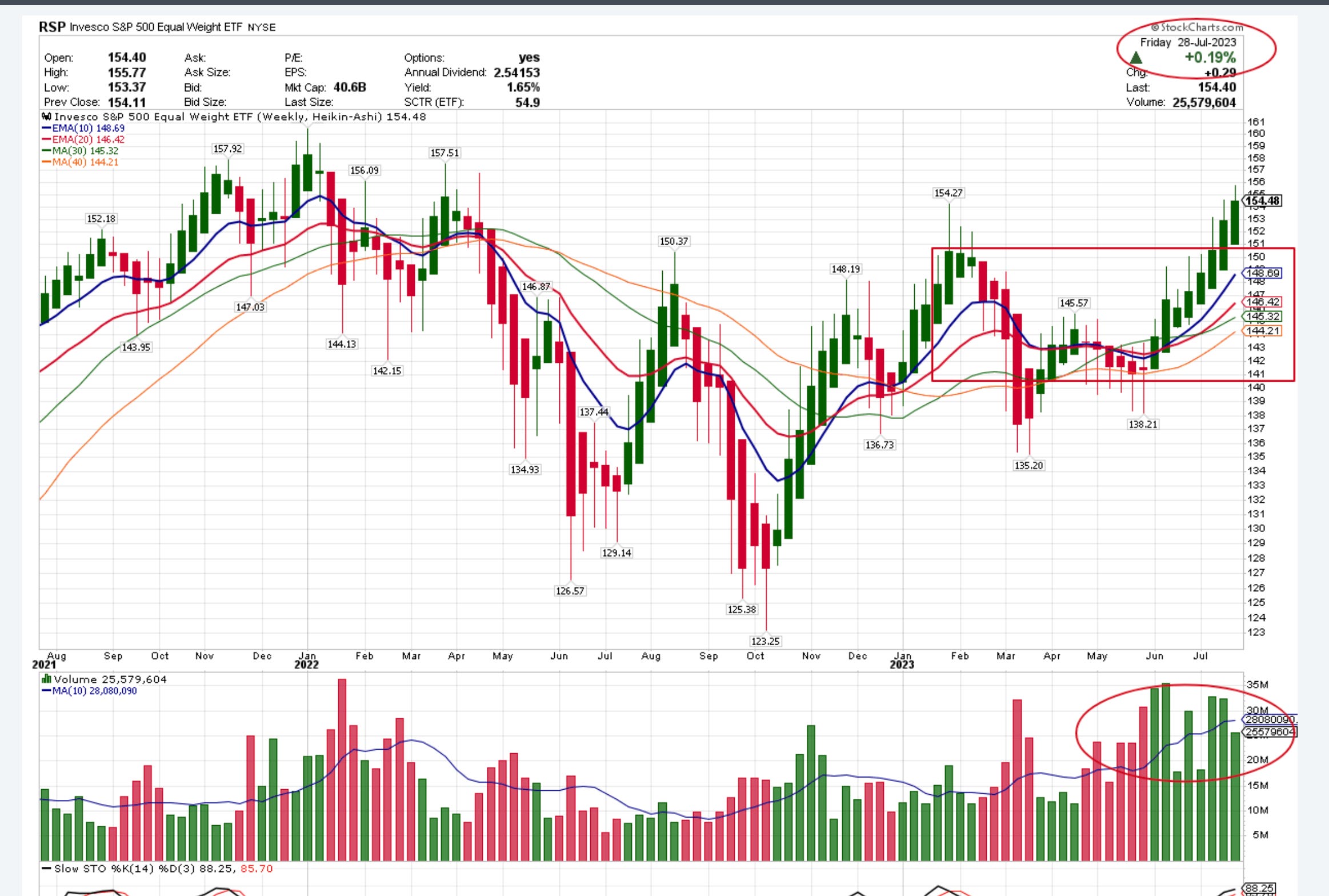
Task: Click the 125.38 low price label
Action: (742, 609)
